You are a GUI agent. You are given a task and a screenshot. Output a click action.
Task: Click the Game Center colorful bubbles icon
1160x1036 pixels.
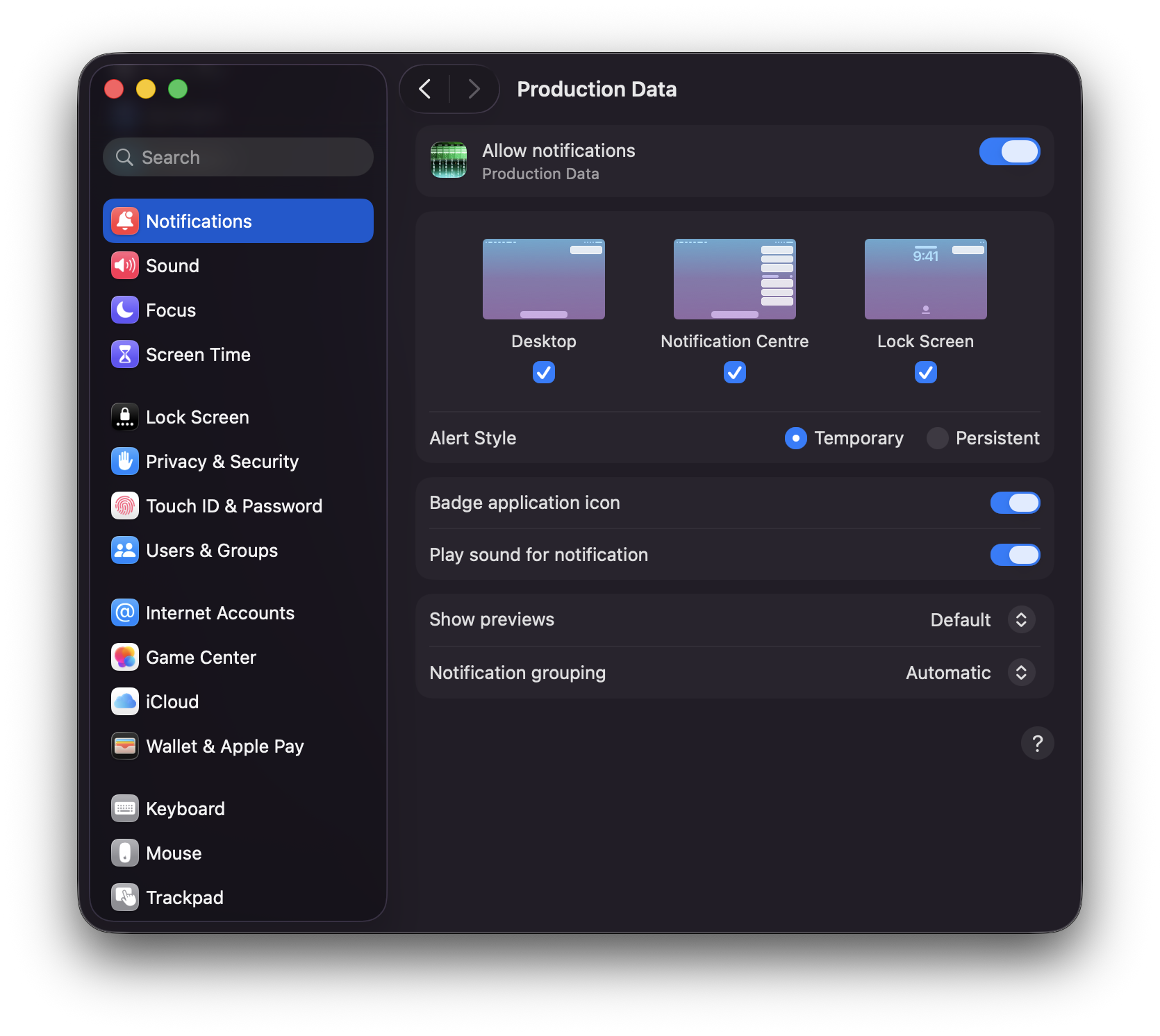pyautogui.click(x=125, y=657)
